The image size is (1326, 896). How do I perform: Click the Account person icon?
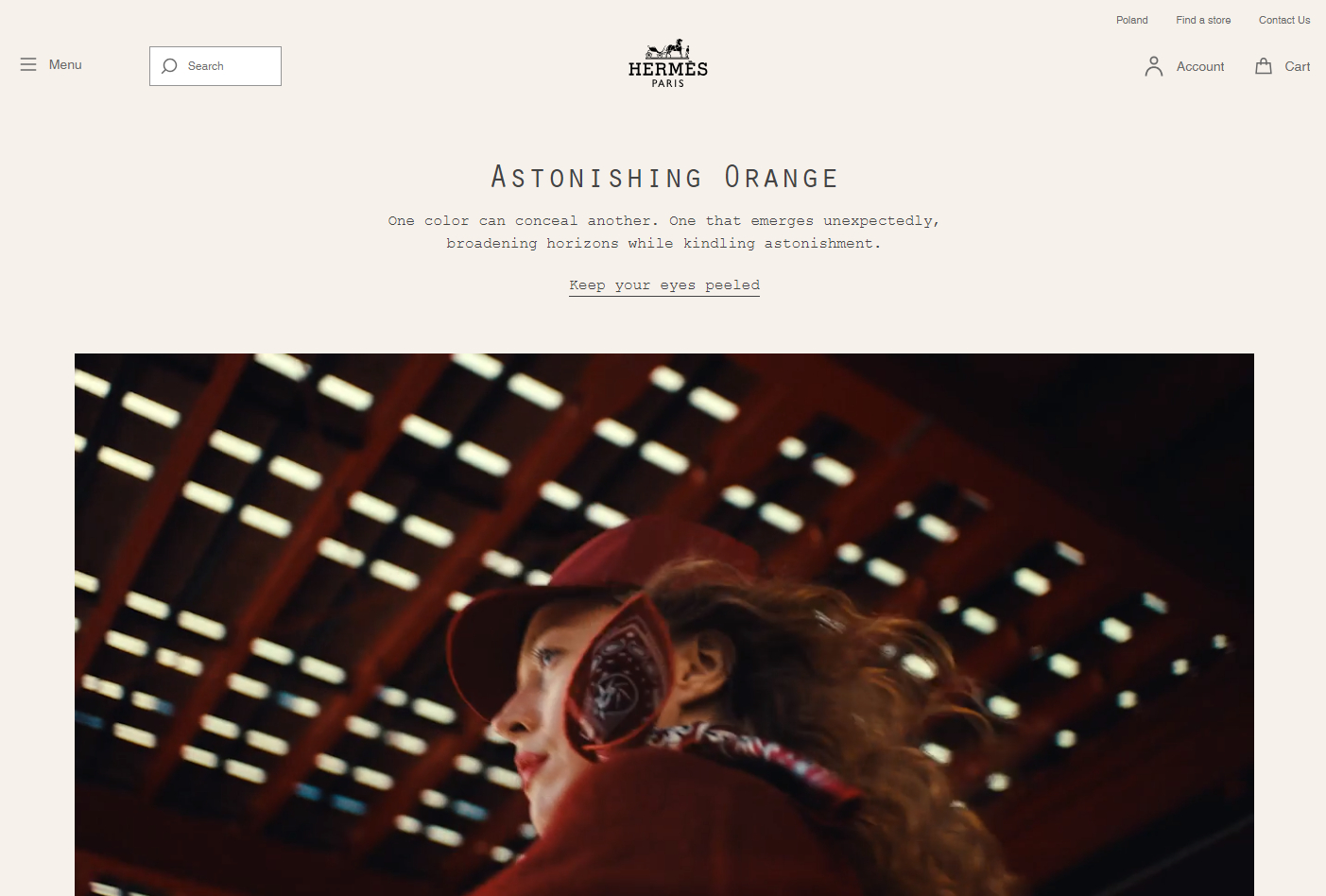(1154, 66)
